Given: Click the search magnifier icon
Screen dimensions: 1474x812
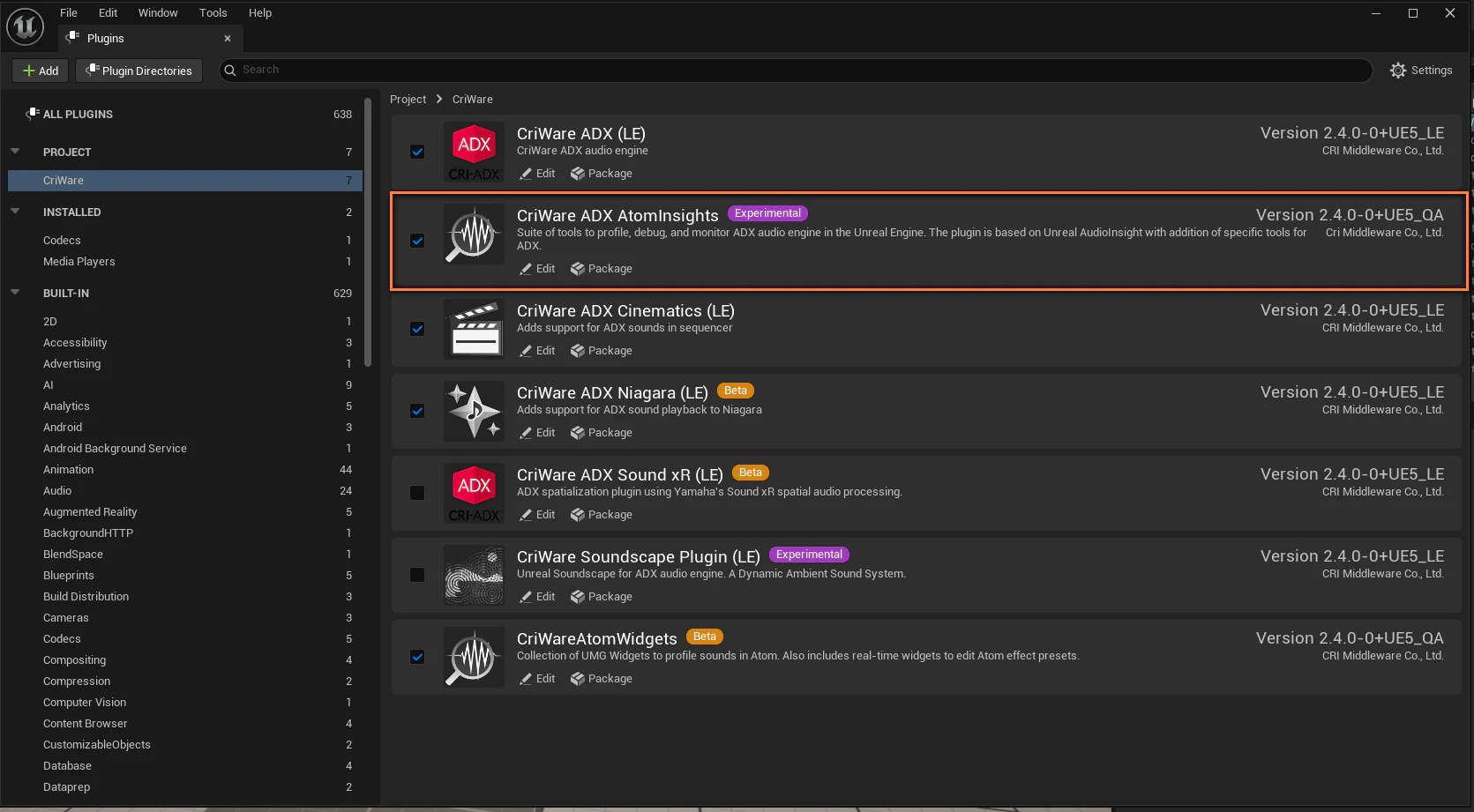Looking at the screenshot, I should (x=230, y=70).
